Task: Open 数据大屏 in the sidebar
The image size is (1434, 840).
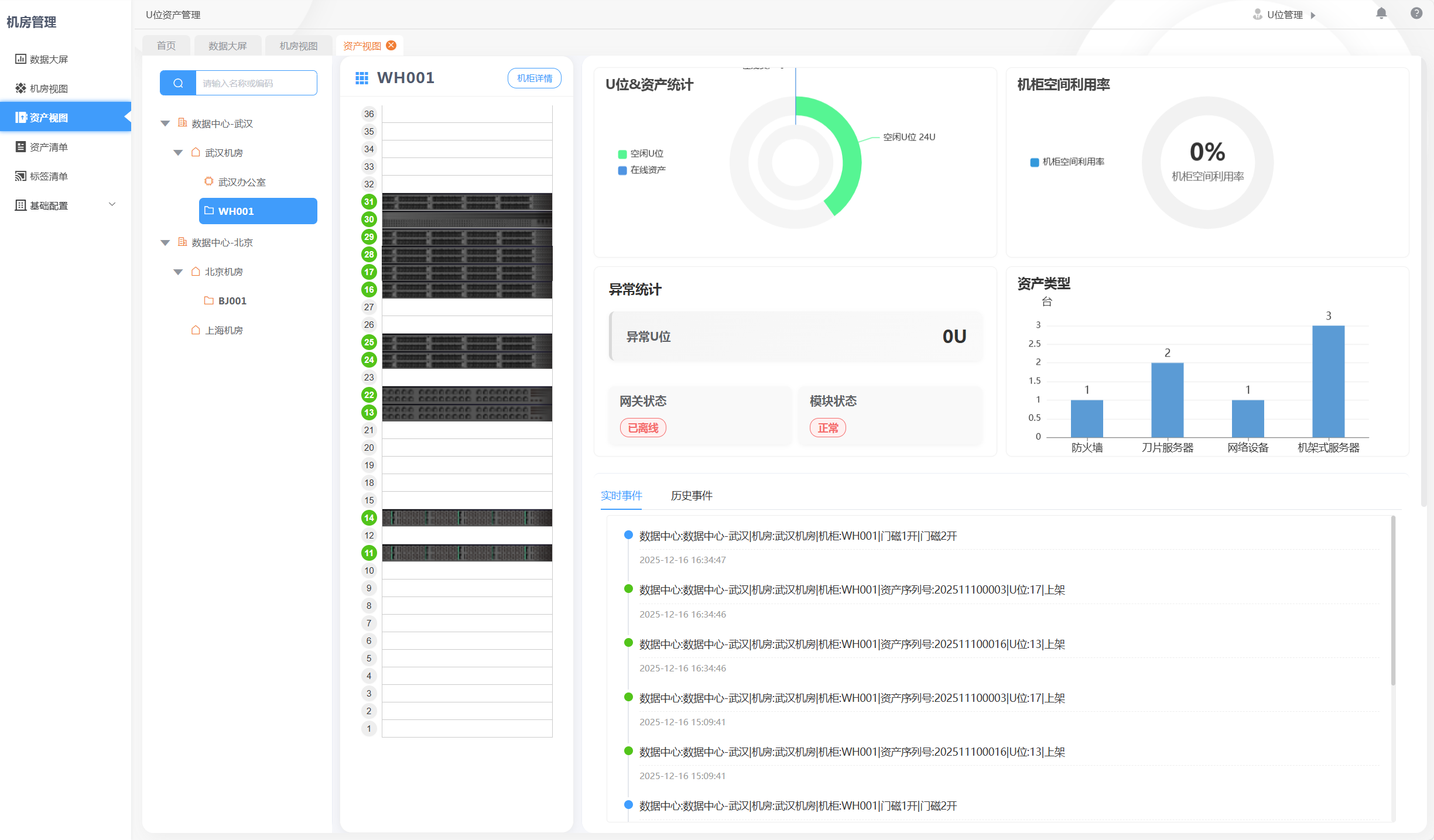Action: click(x=49, y=59)
